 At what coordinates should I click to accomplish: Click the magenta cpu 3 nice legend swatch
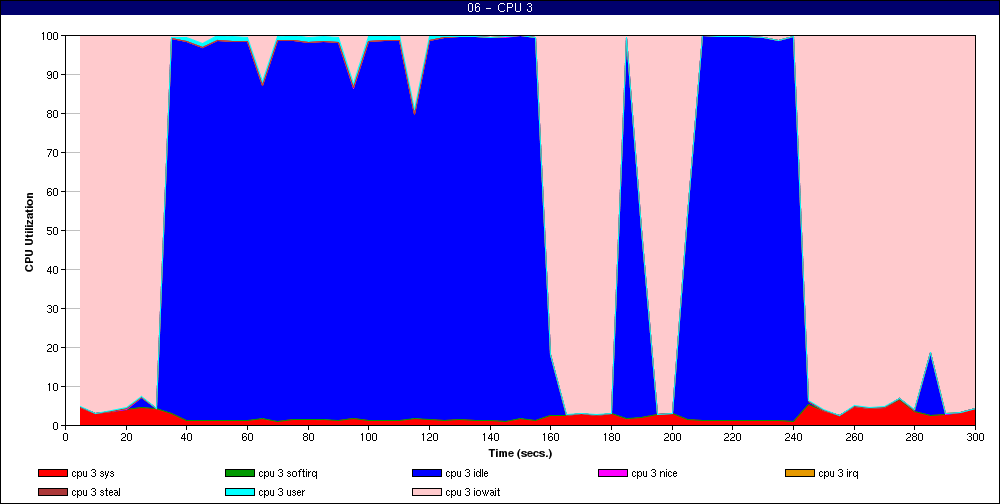pos(612,473)
